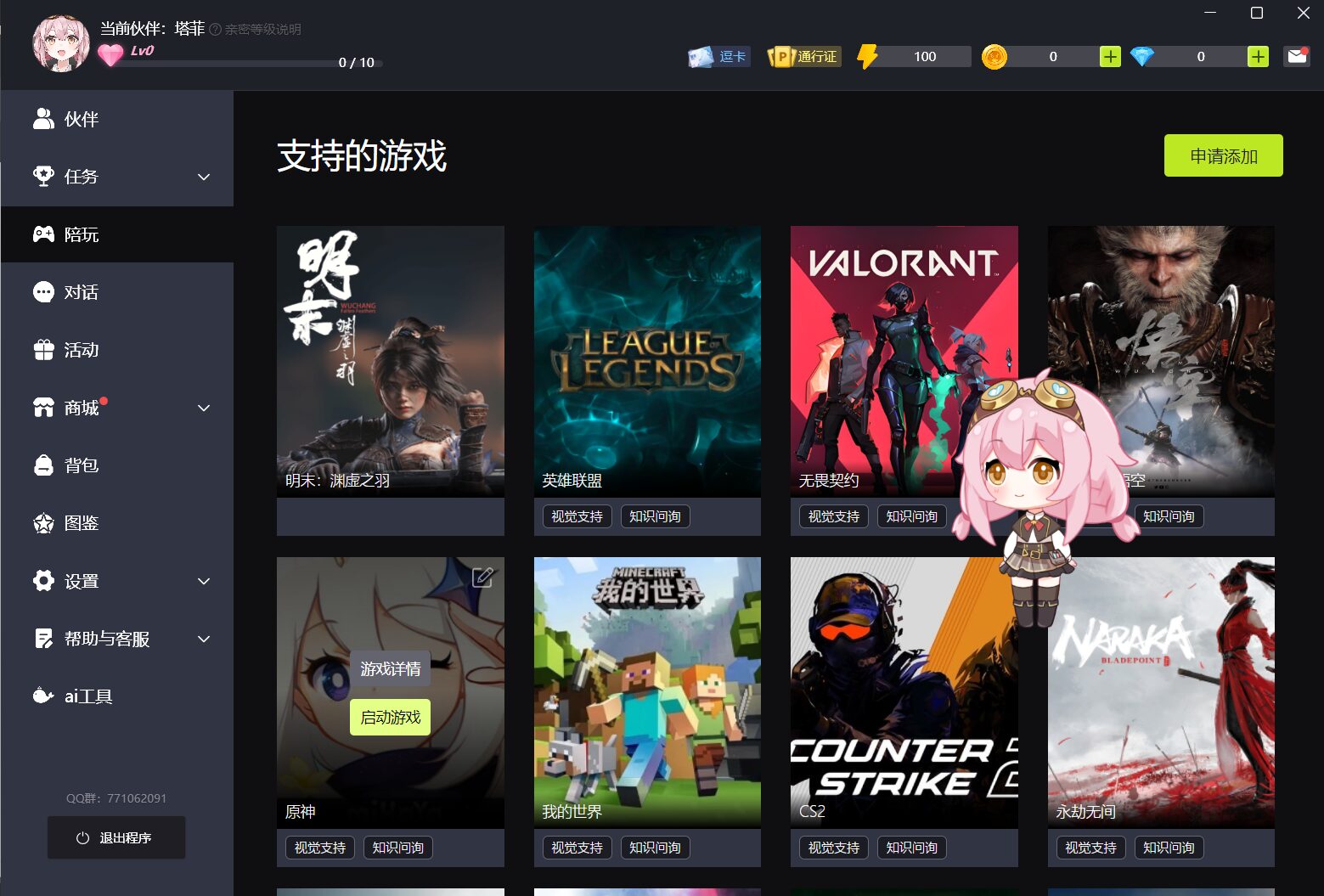Click 知识问询 tag under 我的世界
The width and height of the screenshot is (1324, 896).
[x=655, y=848]
